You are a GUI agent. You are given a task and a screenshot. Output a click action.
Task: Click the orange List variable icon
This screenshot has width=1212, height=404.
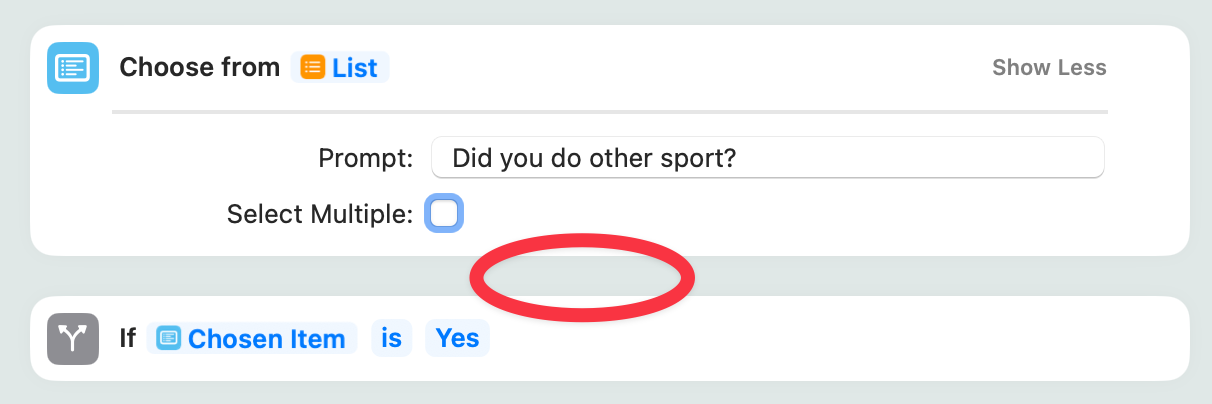pyautogui.click(x=313, y=68)
